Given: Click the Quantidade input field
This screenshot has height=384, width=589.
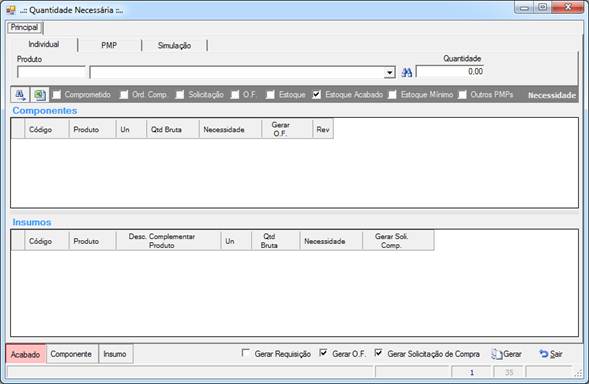Looking at the screenshot, I should pyautogui.click(x=450, y=72).
